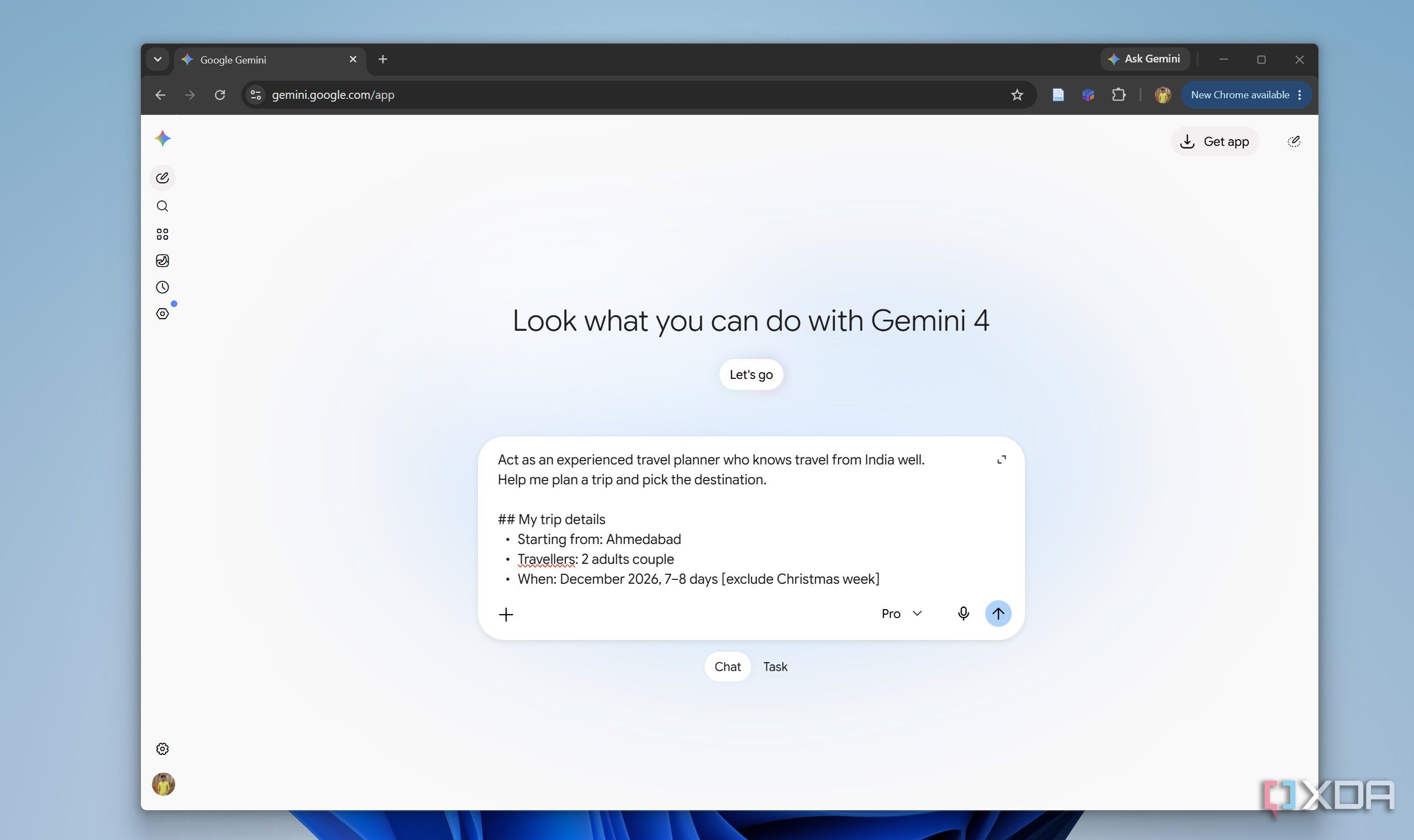Close the Google Gemini tab

353,60
